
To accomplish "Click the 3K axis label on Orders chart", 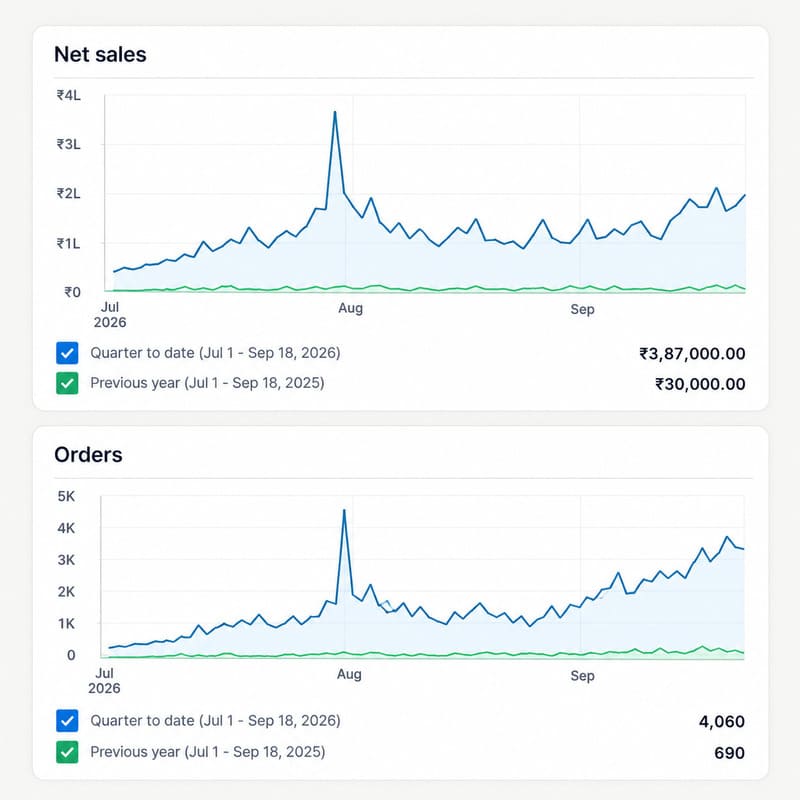I will coord(66,560).
